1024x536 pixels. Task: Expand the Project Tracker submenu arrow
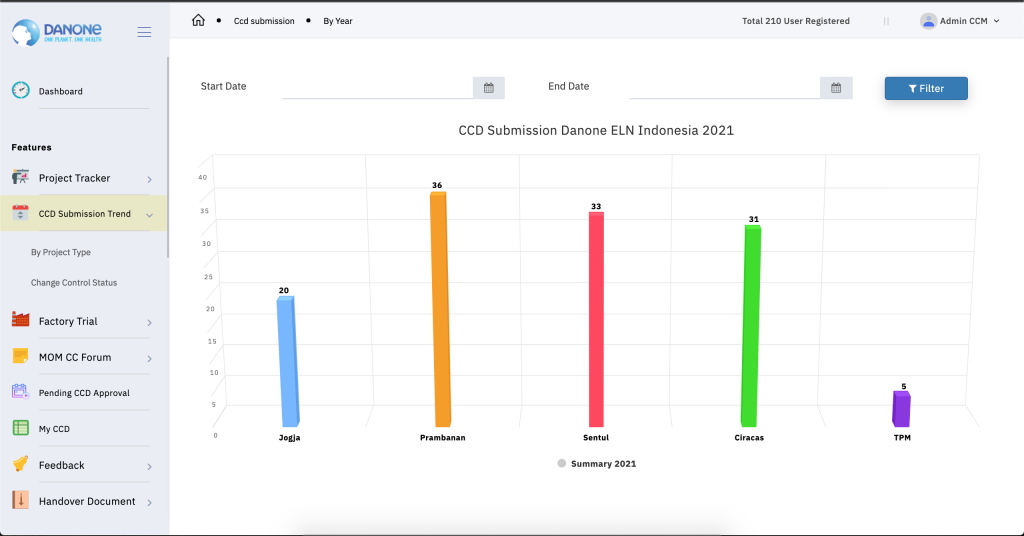(x=150, y=179)
